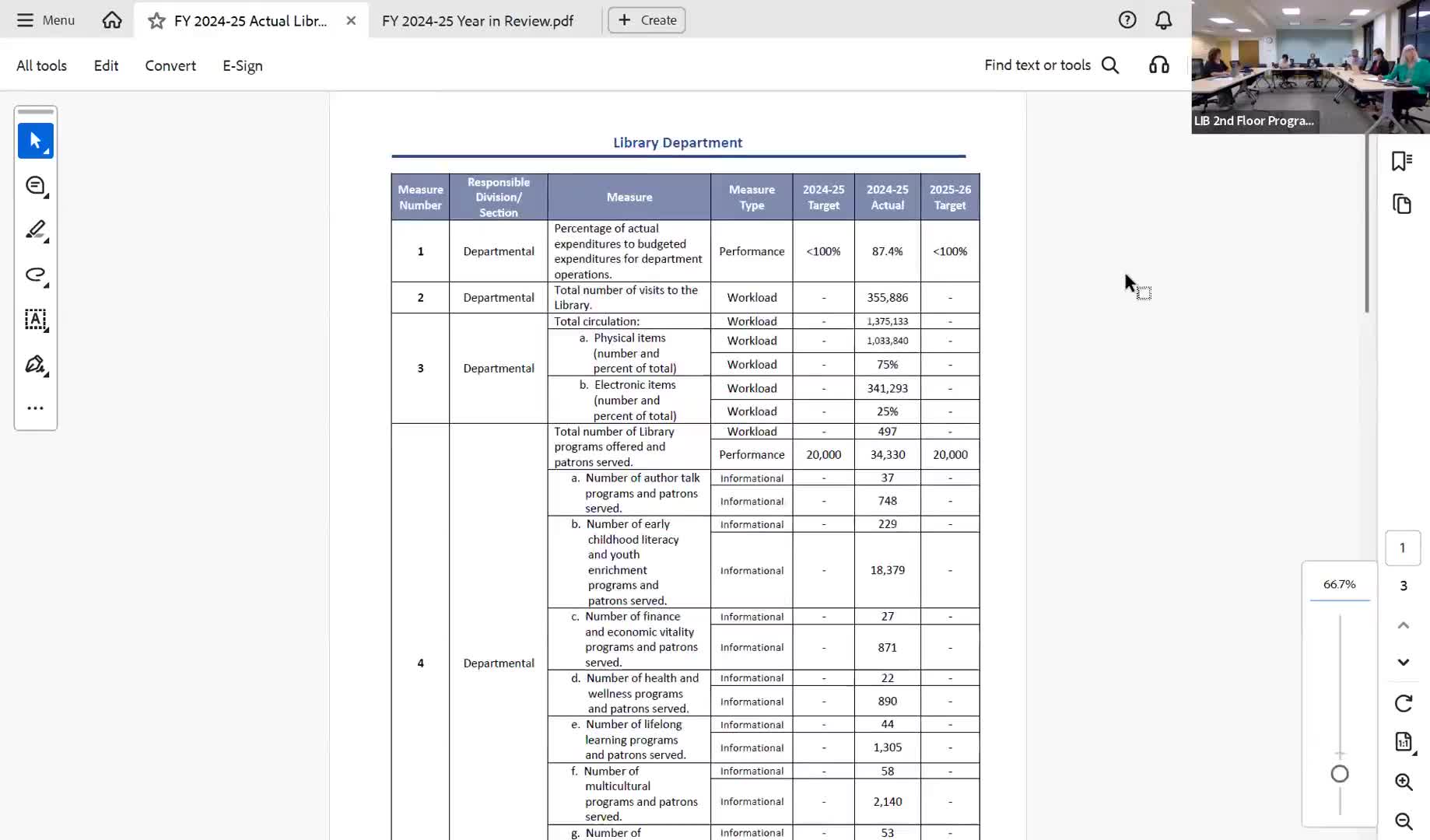
Task: Click the 34,330 patrons served value
Action: pos(887,455)
